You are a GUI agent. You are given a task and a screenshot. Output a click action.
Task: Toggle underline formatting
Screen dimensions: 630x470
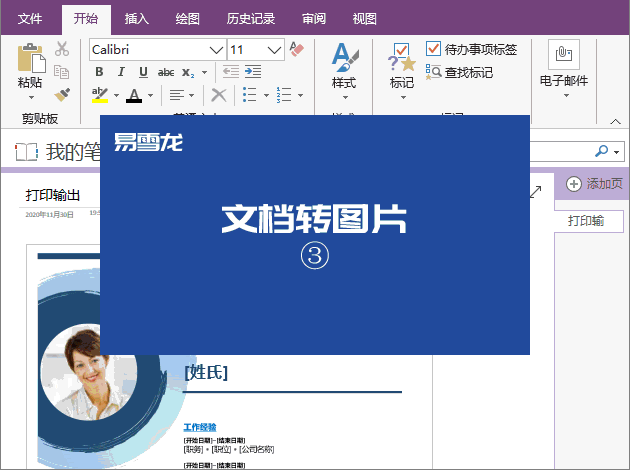coord(143,72)
